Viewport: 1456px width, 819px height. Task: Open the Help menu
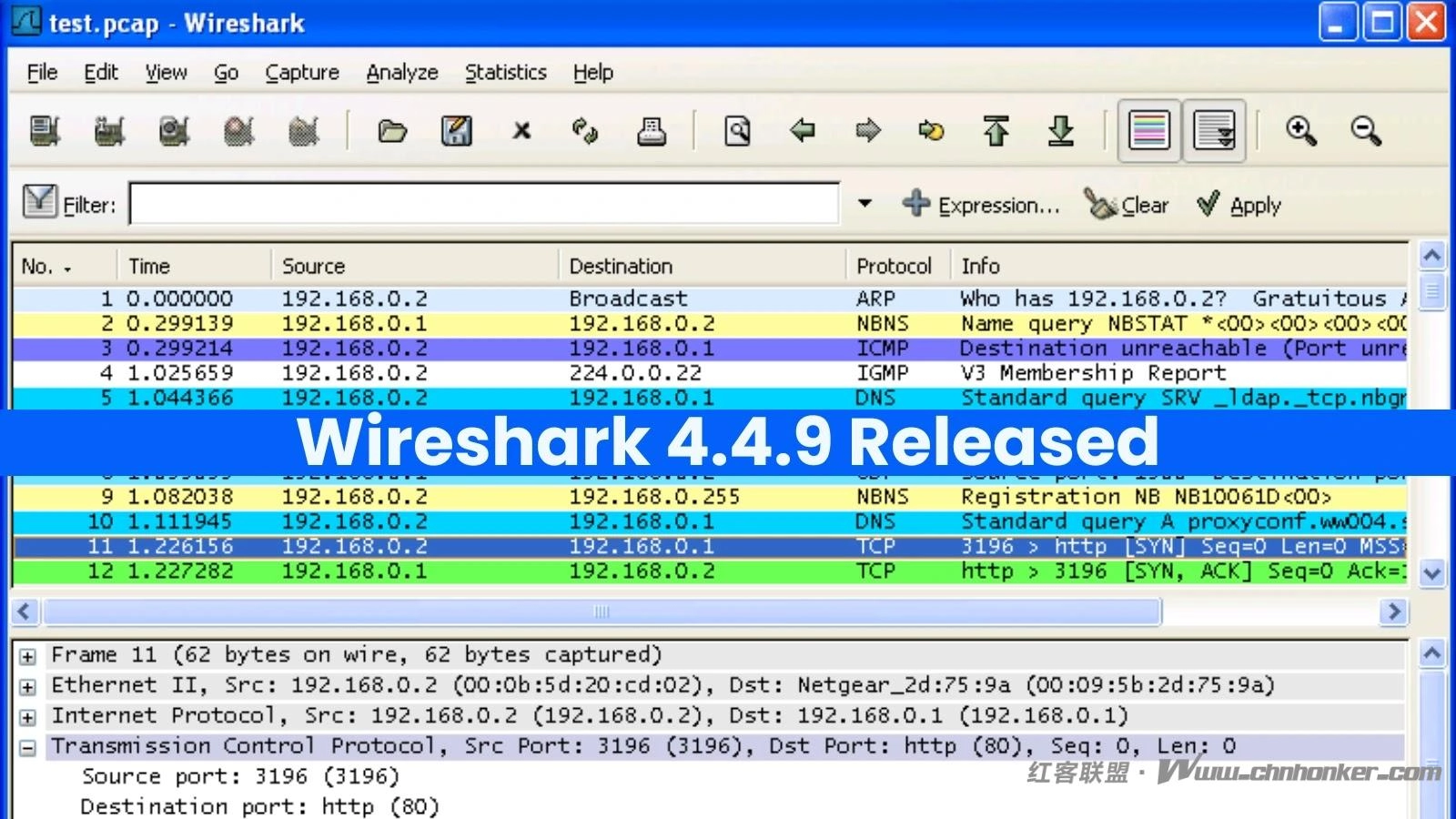(593, 72)
